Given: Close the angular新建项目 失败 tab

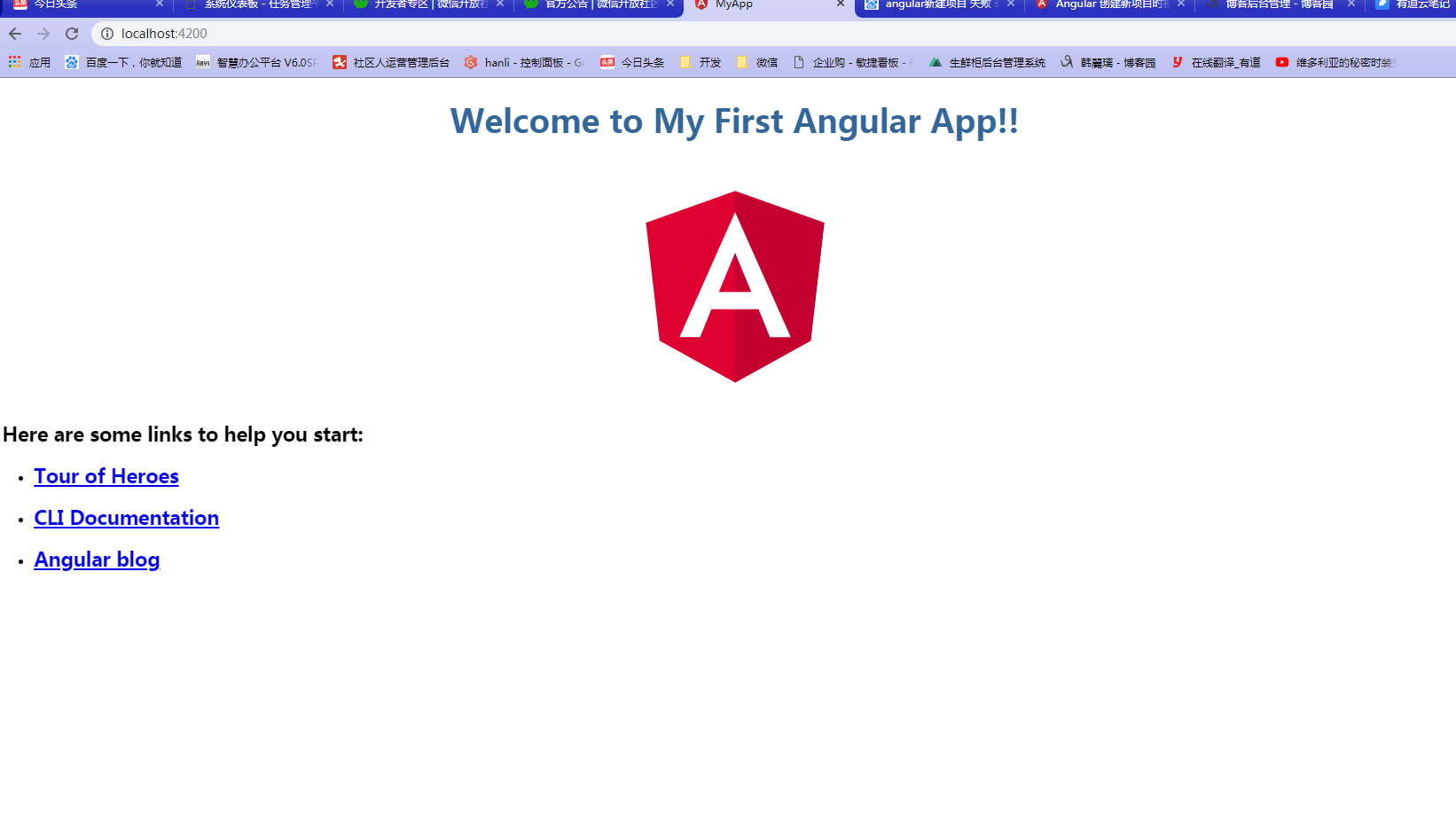Looking at the screenshot, I should click(x=1011, y=4).
